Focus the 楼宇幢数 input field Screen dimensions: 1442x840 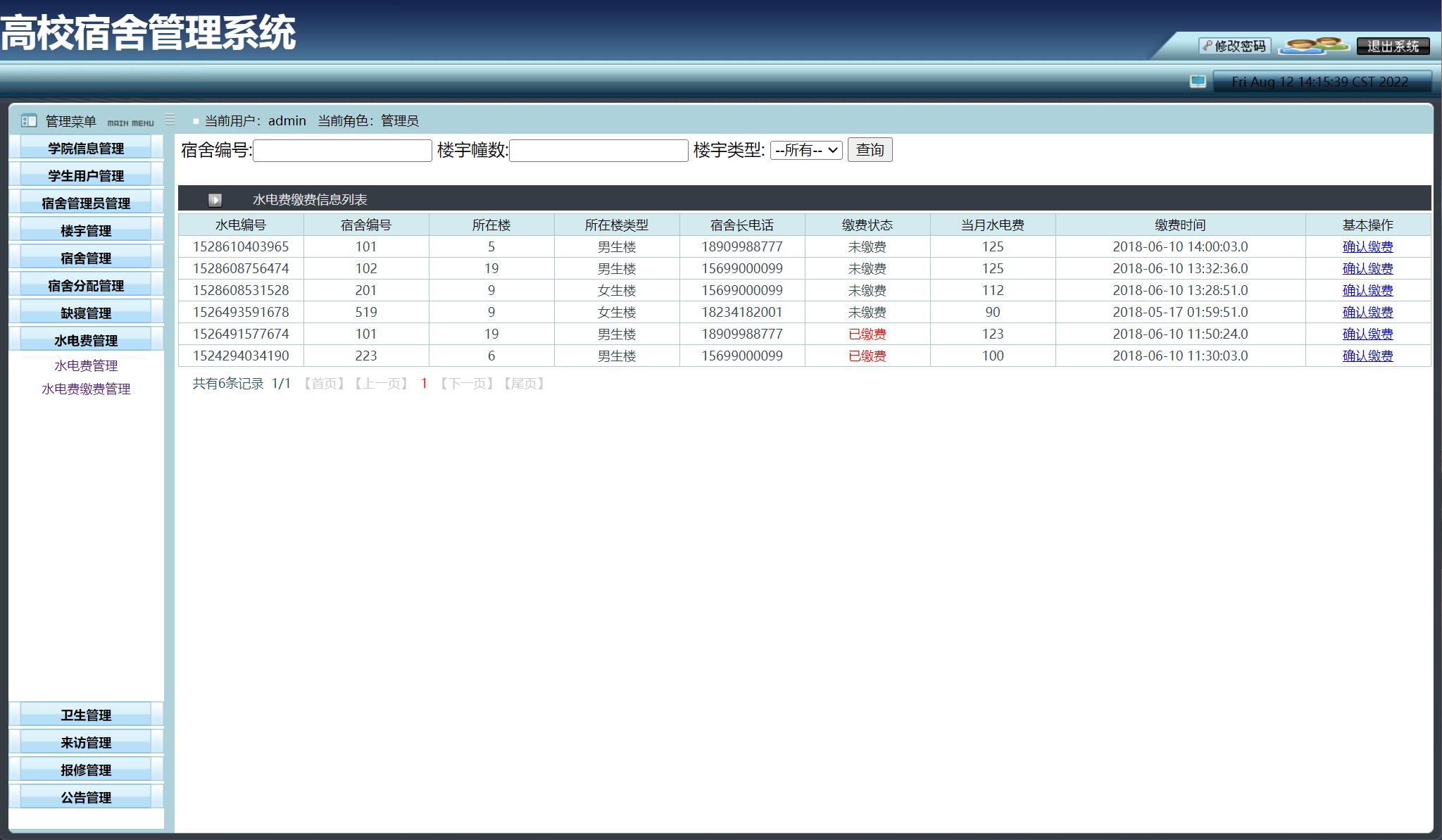coord(598,151)
